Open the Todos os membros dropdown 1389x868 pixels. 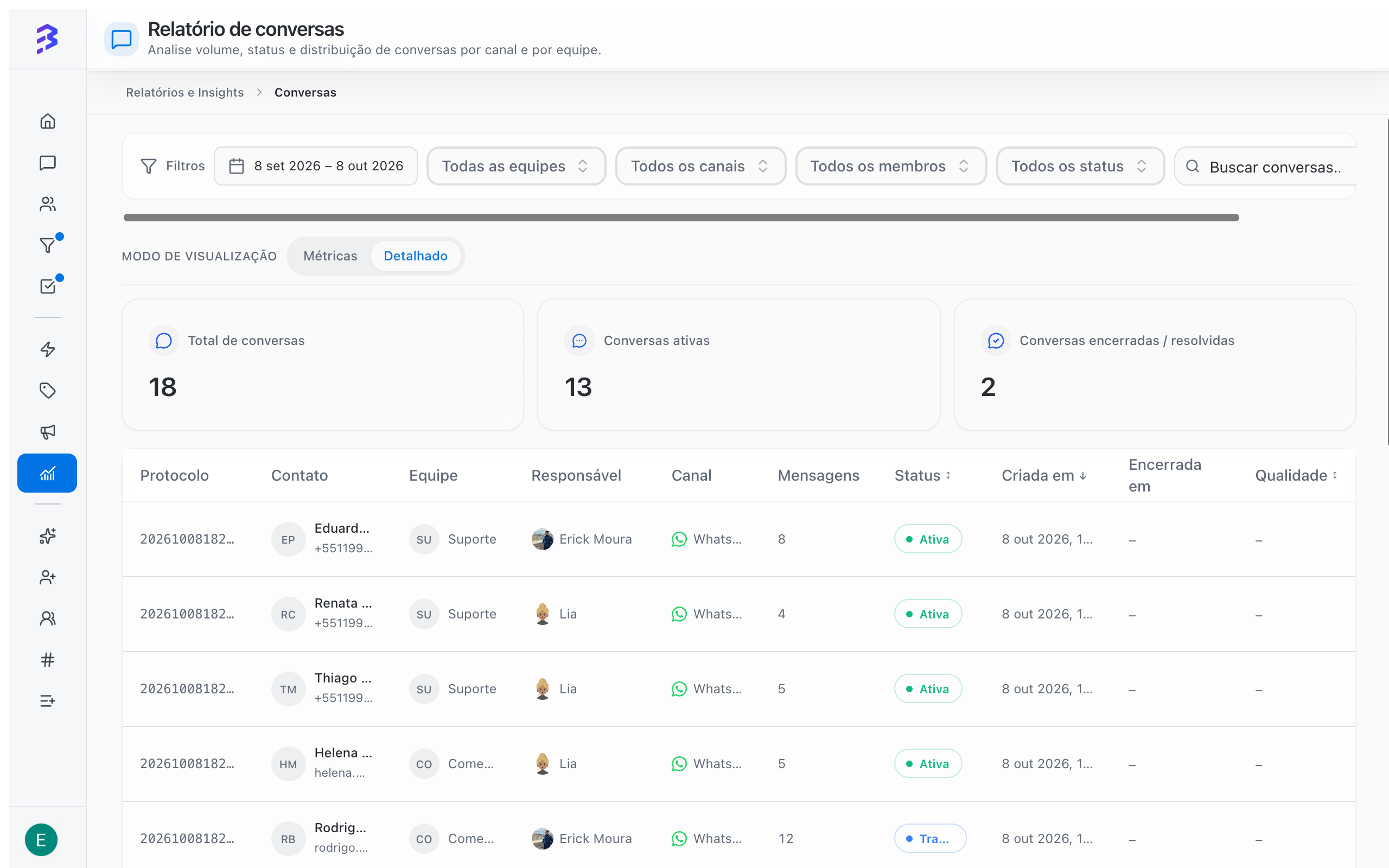[x=891, y=166]
